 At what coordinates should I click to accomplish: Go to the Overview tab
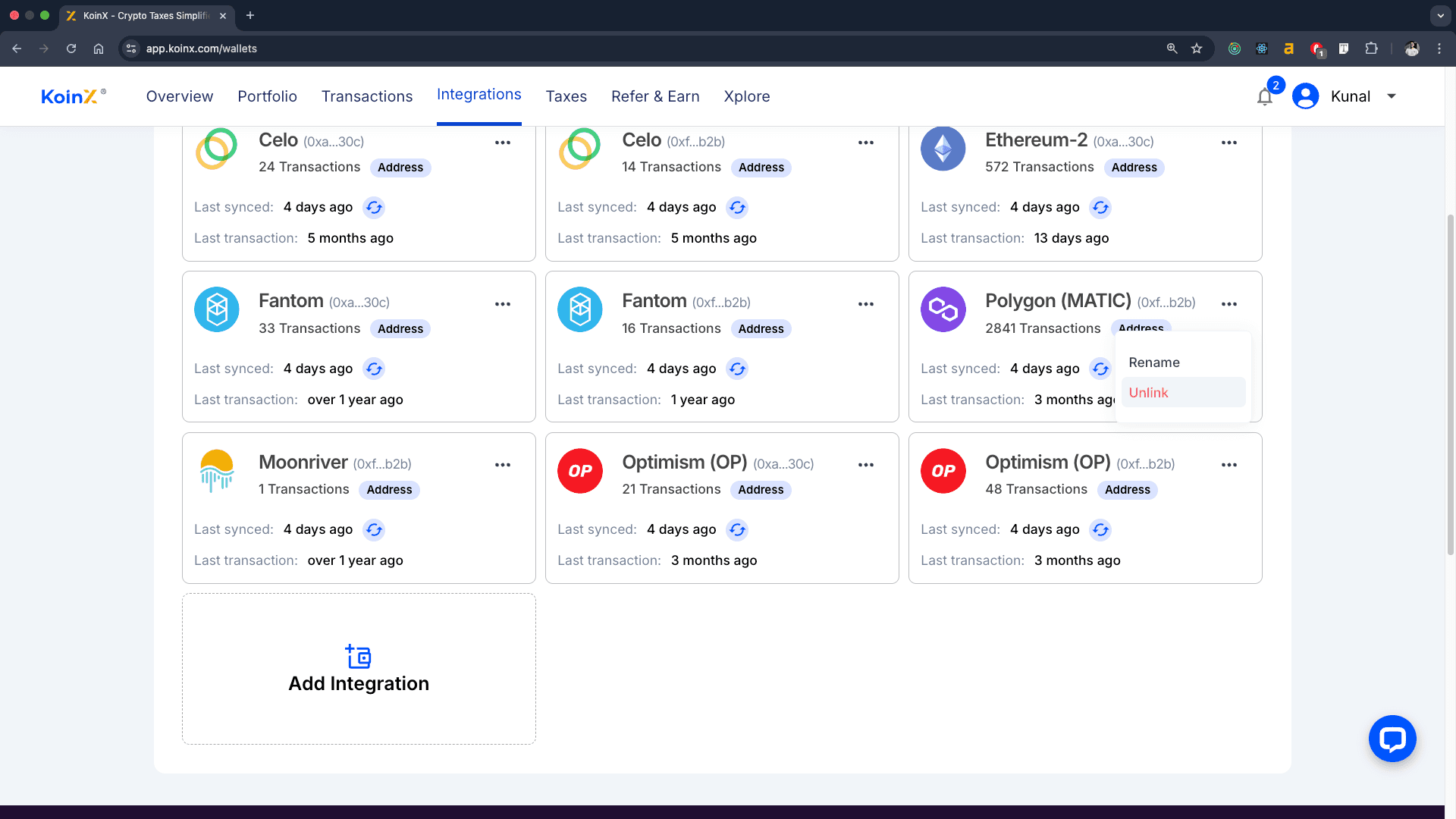point(180,96)
